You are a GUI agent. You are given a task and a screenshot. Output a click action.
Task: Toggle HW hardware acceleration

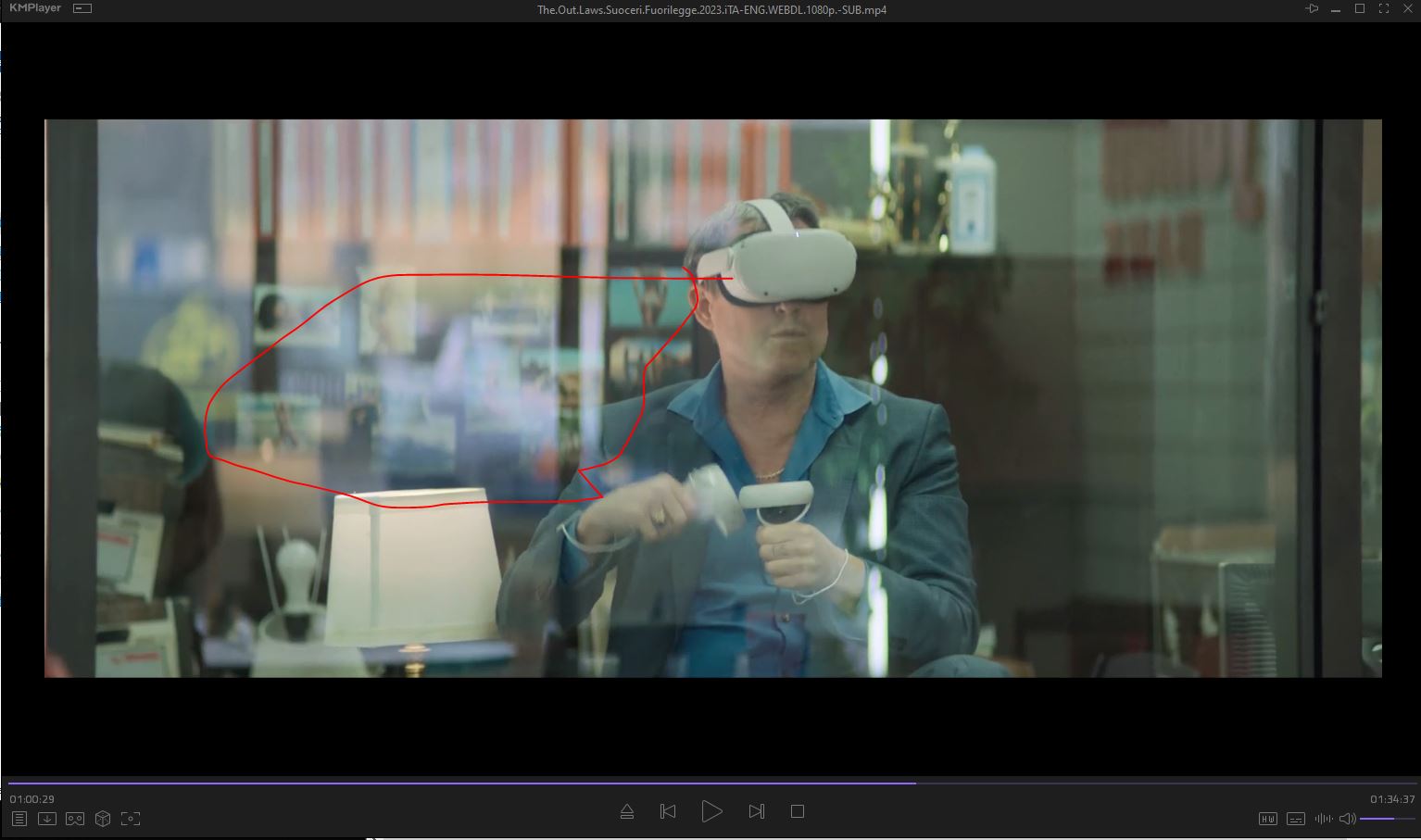point(1268,819)
